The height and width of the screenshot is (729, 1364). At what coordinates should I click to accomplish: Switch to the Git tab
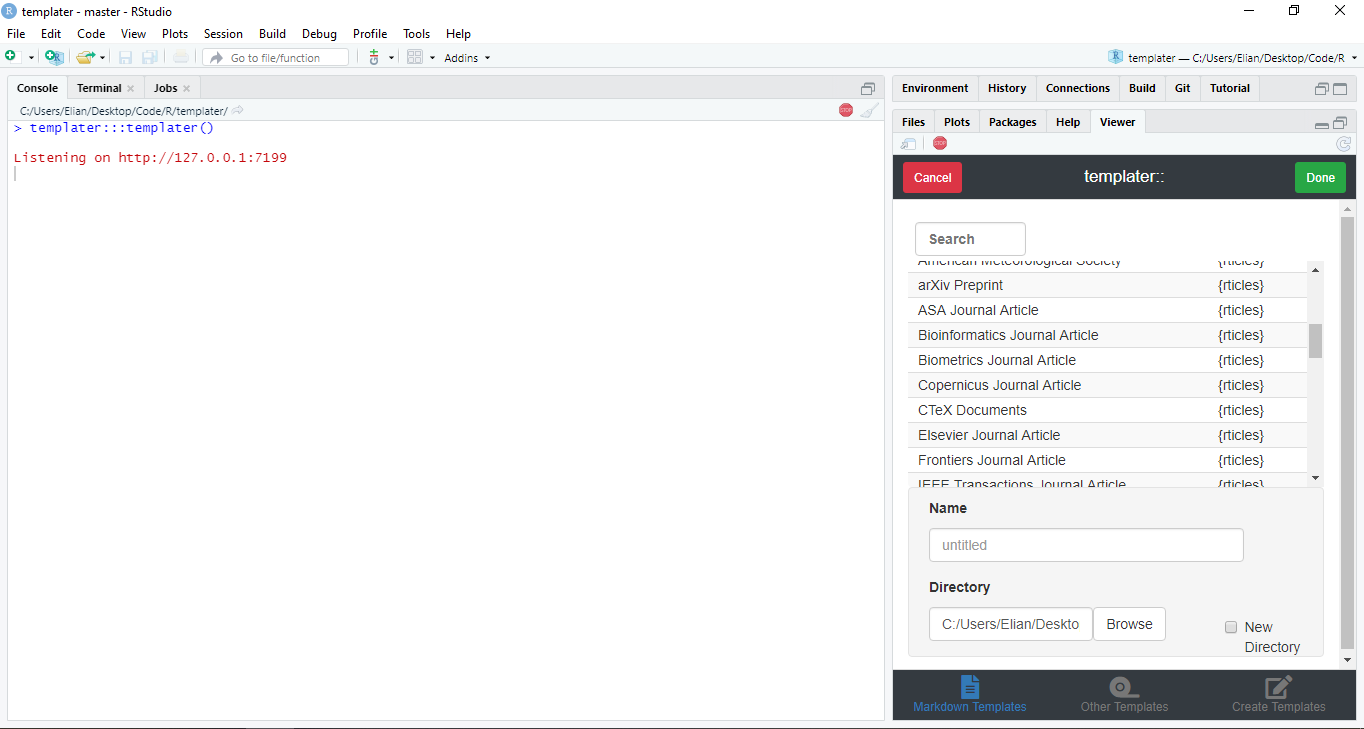coord(1183,88)
